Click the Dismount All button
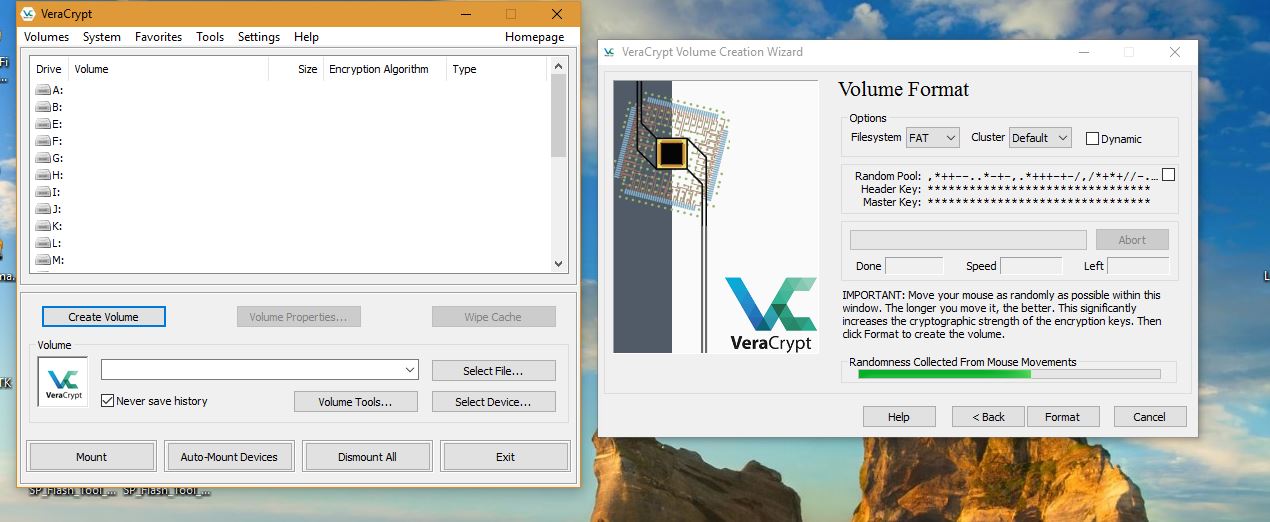 click(367, 457)
